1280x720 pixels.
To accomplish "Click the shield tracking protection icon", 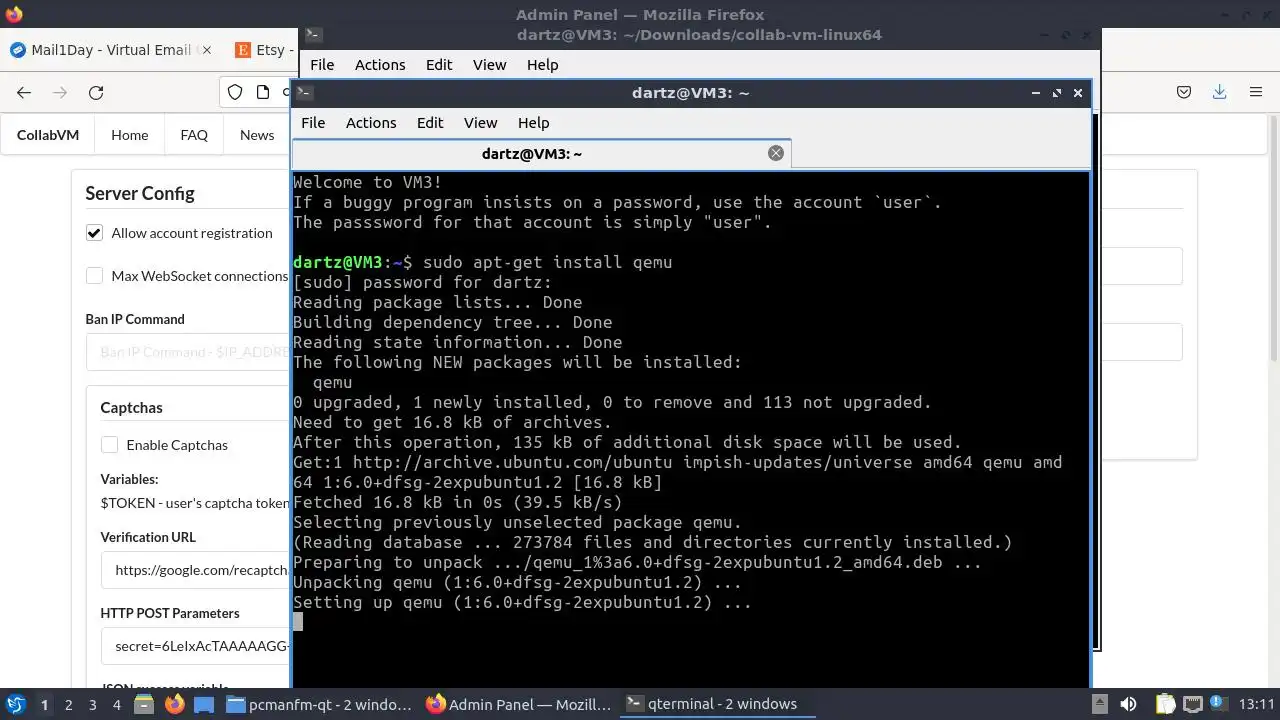I will [x=235, y=92].
